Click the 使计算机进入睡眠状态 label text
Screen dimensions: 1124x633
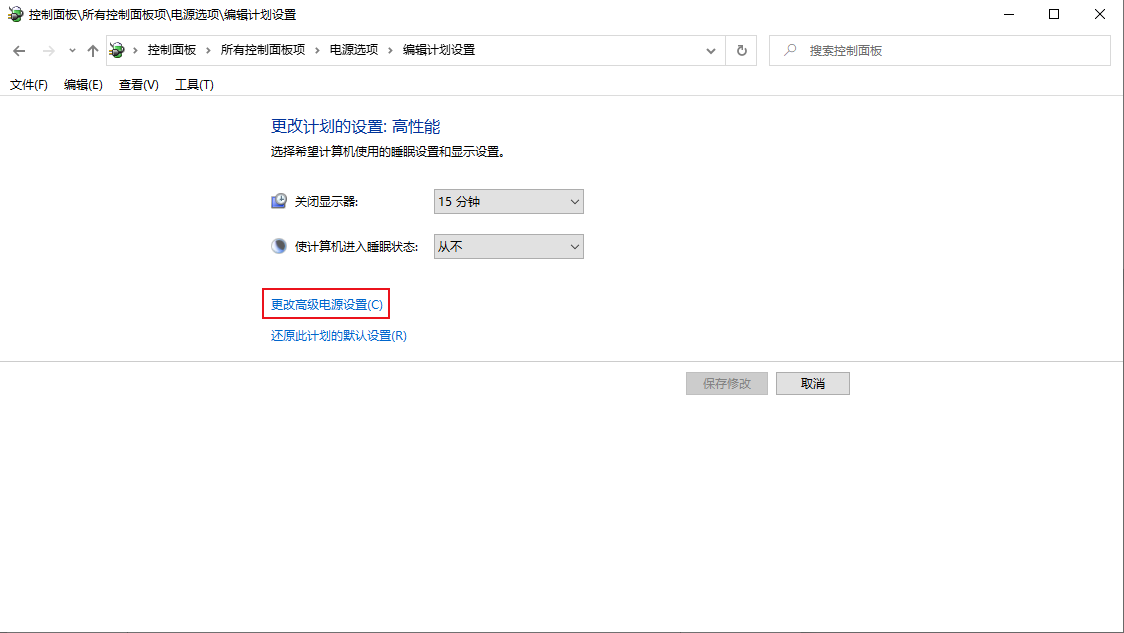pos(356,247)
